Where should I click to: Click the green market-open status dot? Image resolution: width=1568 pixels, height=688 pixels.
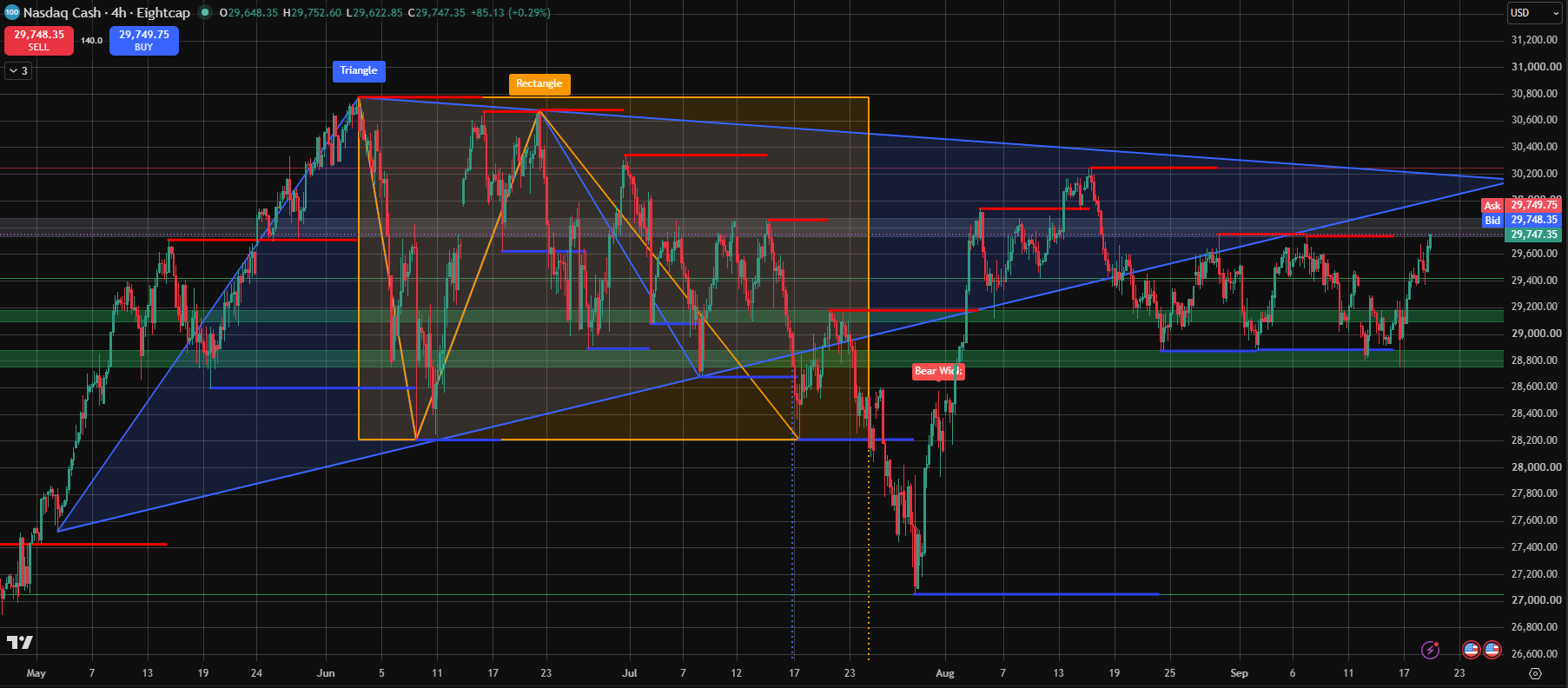tap(205, 12)
